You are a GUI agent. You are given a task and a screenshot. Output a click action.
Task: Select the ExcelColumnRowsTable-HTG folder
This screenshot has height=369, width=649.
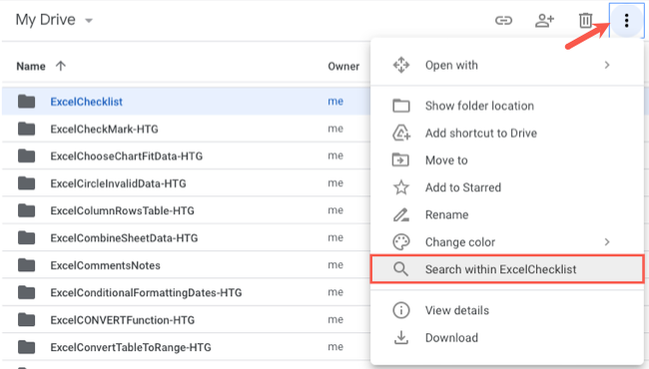tap(122, 211)
